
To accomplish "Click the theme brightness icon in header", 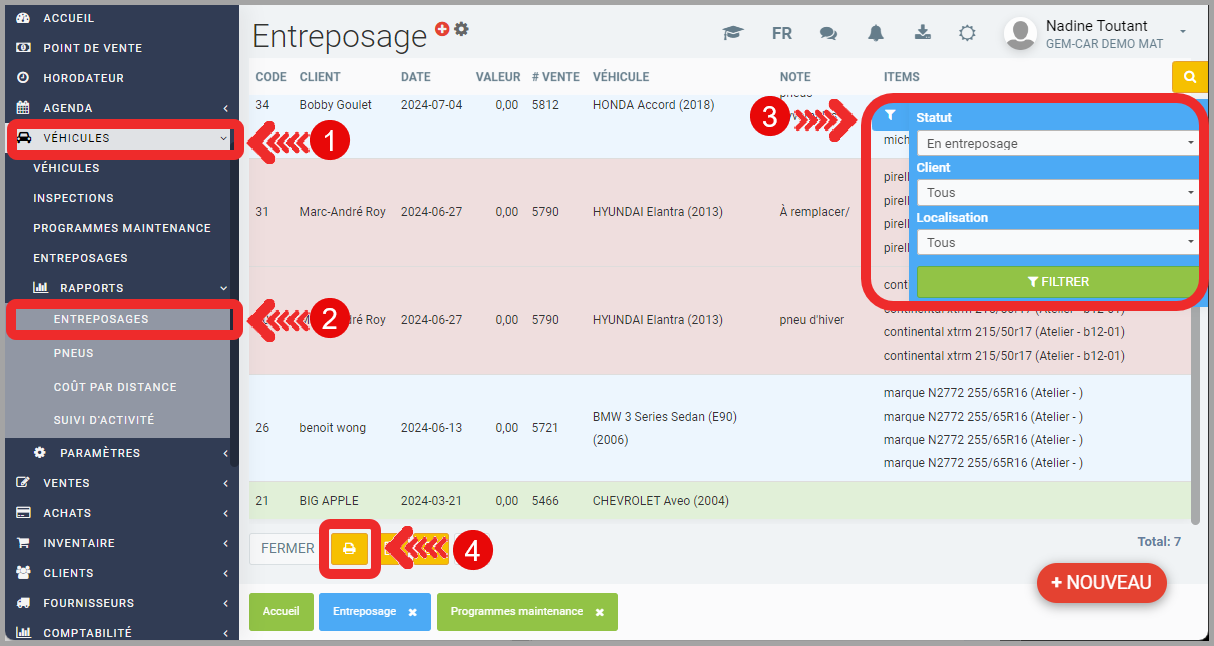I will pyautogui.click(x=967, y=33).
